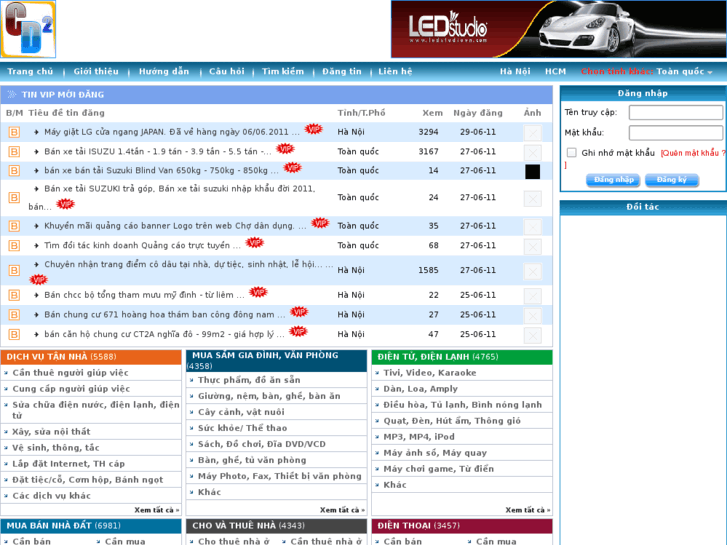727x545 pixels.
Task: Click VIP badge on chung cư 671 listing
Action: [299, 312]
